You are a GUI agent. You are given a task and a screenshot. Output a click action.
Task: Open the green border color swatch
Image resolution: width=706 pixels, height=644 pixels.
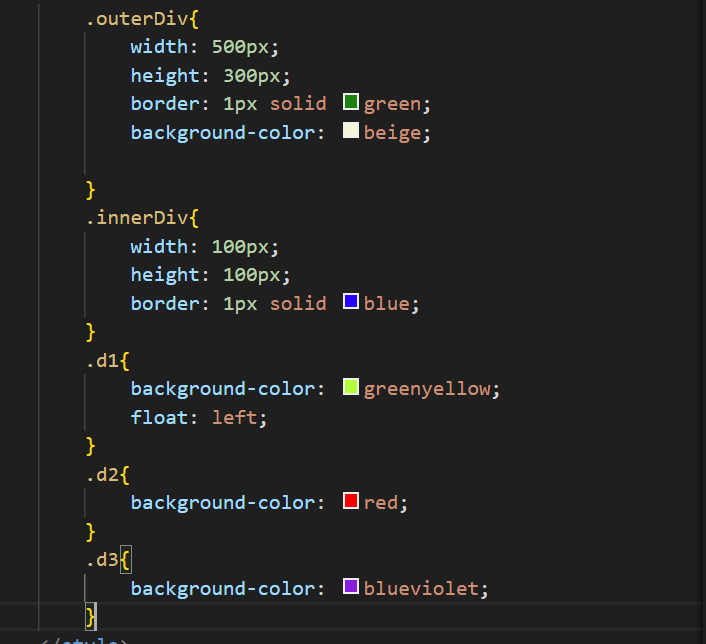[351, 102]
